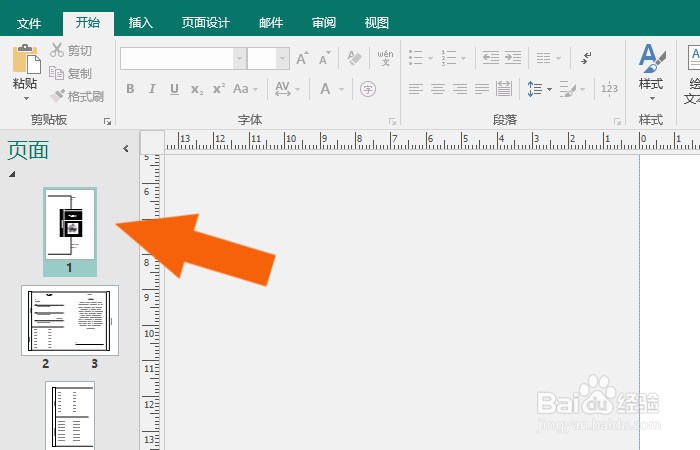Open the File (文件) tab
The width and height of the screenshot is (700, 450).
tap(29, 23)
